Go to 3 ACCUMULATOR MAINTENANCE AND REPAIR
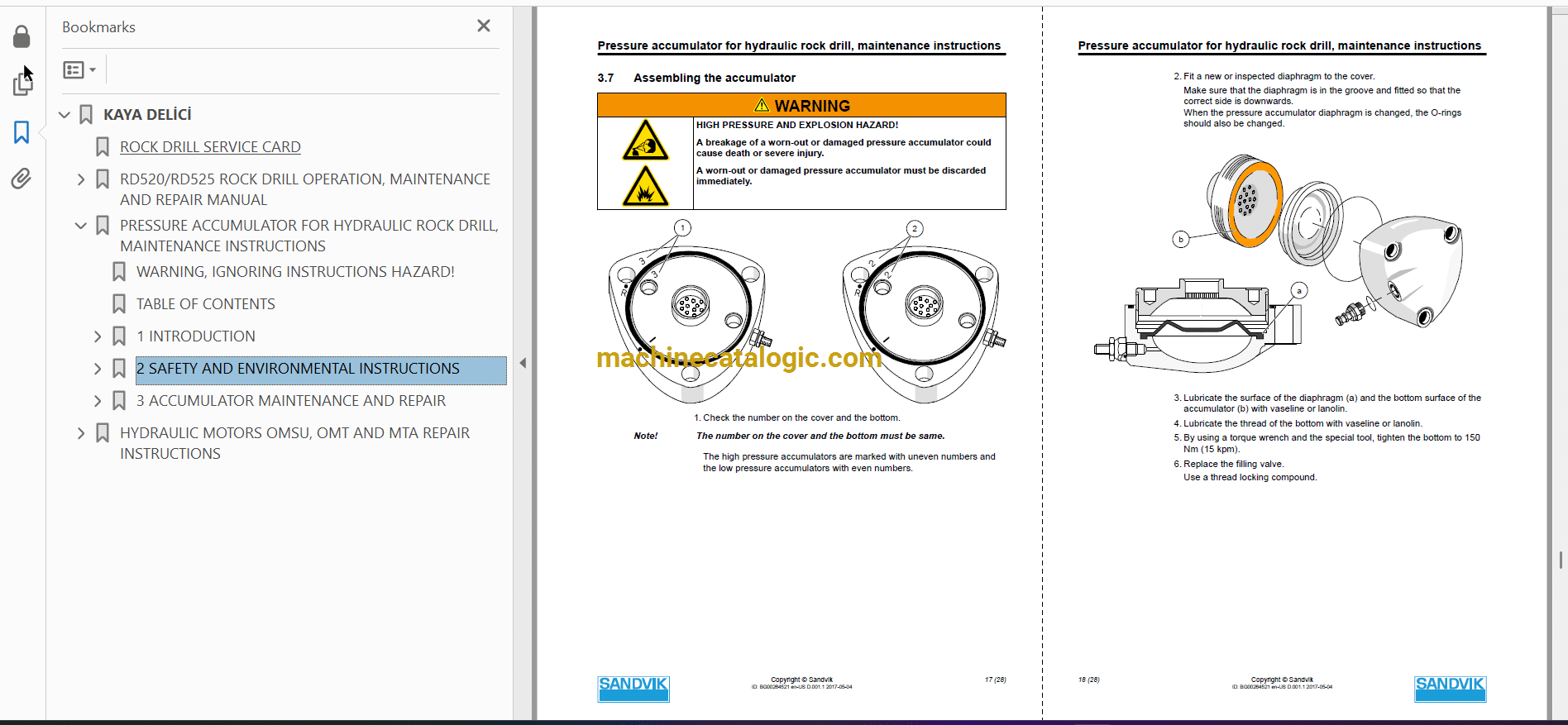The height and width of the screenshot is (725, 1568). click(291, 401)
